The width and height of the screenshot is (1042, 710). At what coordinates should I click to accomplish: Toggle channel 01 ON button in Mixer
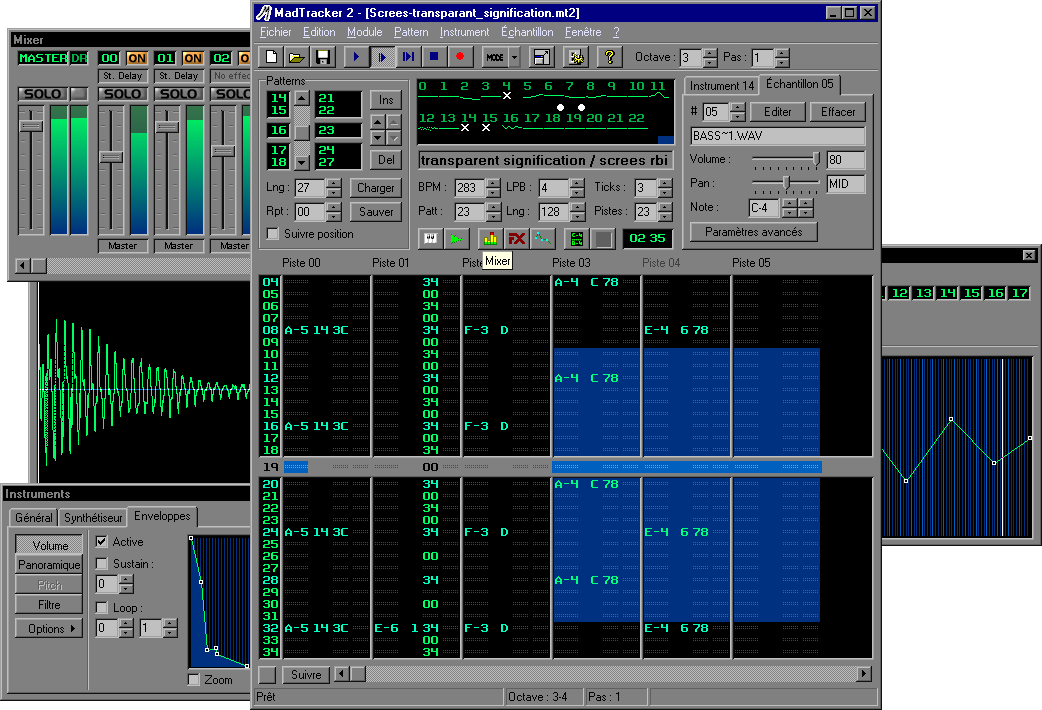[193, 58]
